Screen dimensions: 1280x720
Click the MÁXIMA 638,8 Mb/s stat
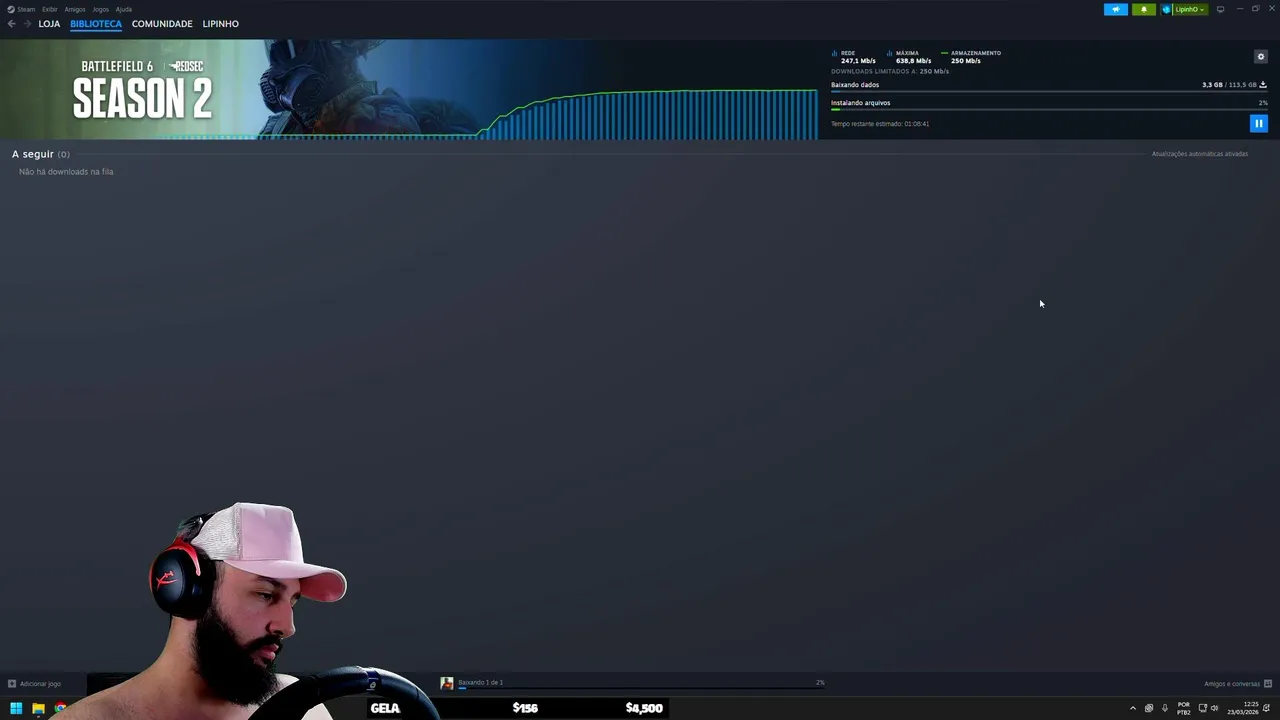pyautogui.click(x=910, y=57)
